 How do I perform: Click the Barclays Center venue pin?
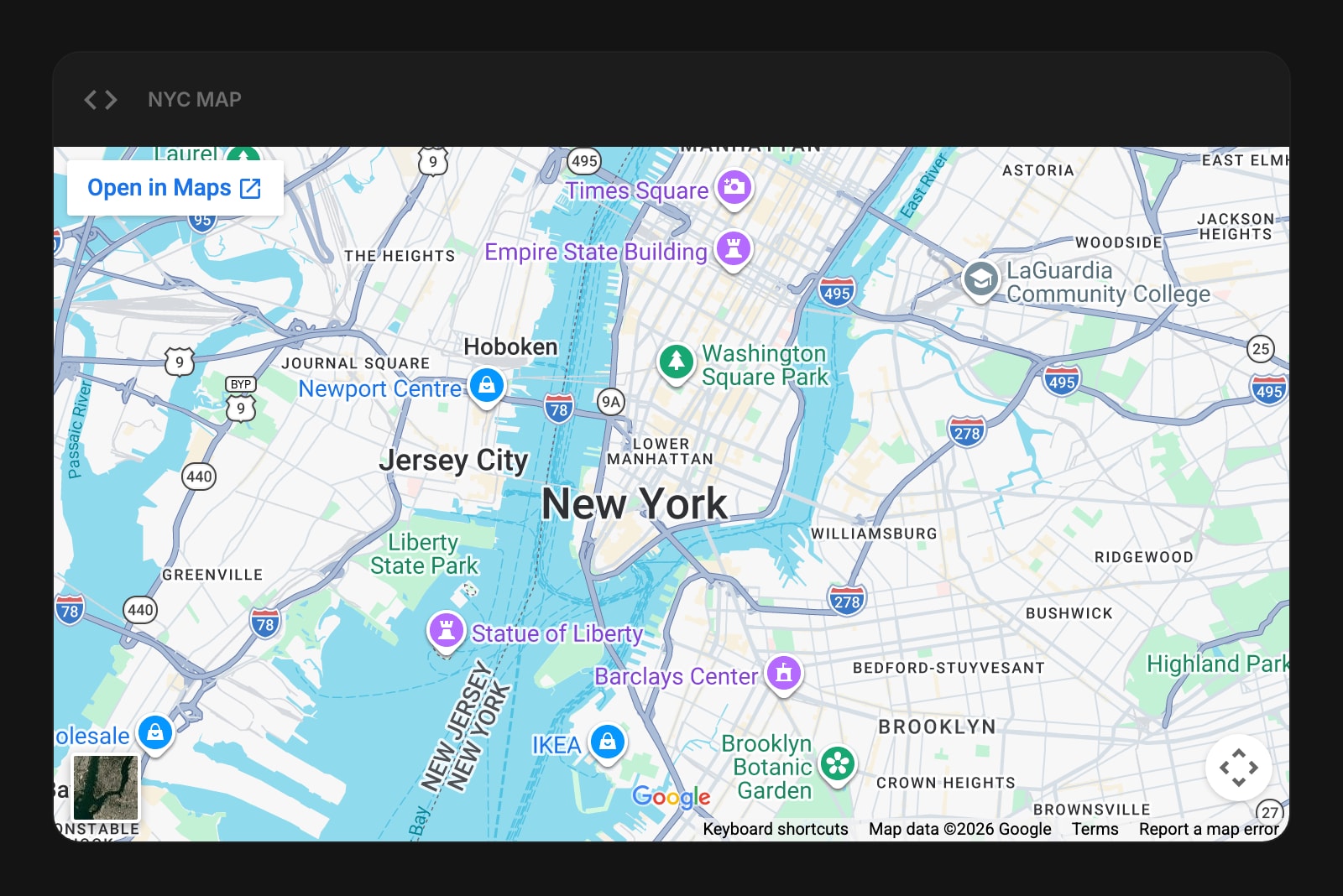point(784,673)
